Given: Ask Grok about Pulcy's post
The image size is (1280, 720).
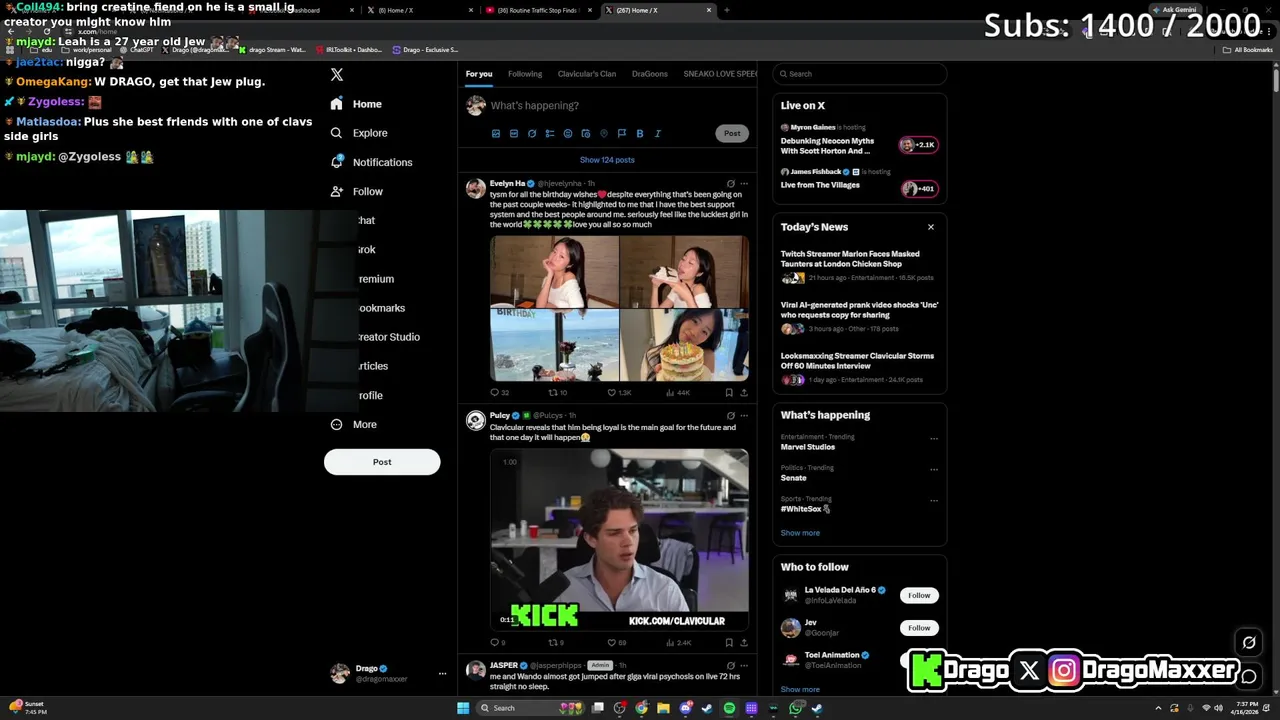Looking at the screenshot, I should point(731,415).
